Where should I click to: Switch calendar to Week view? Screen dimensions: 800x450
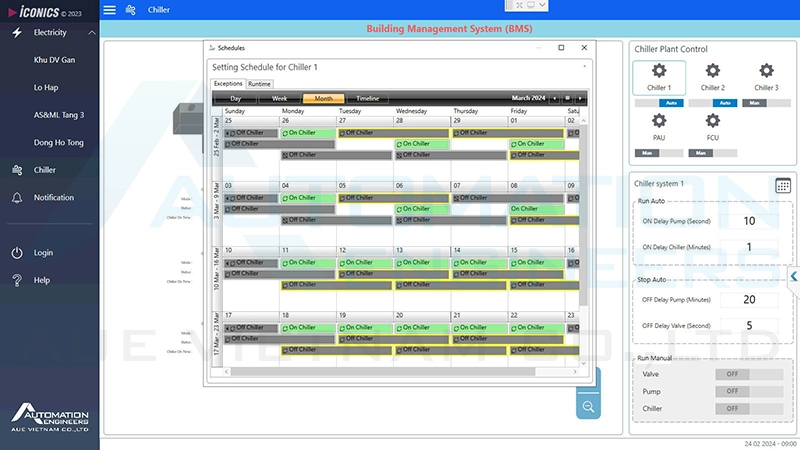[x=280, y=99]
